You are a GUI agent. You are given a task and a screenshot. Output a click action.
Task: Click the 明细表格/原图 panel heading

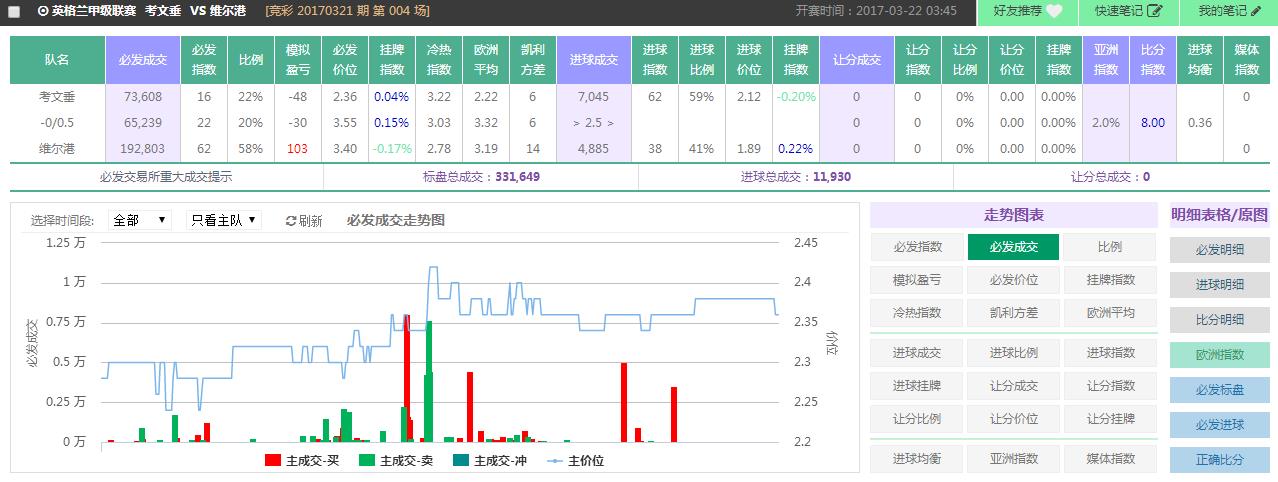pos(1220,216)
